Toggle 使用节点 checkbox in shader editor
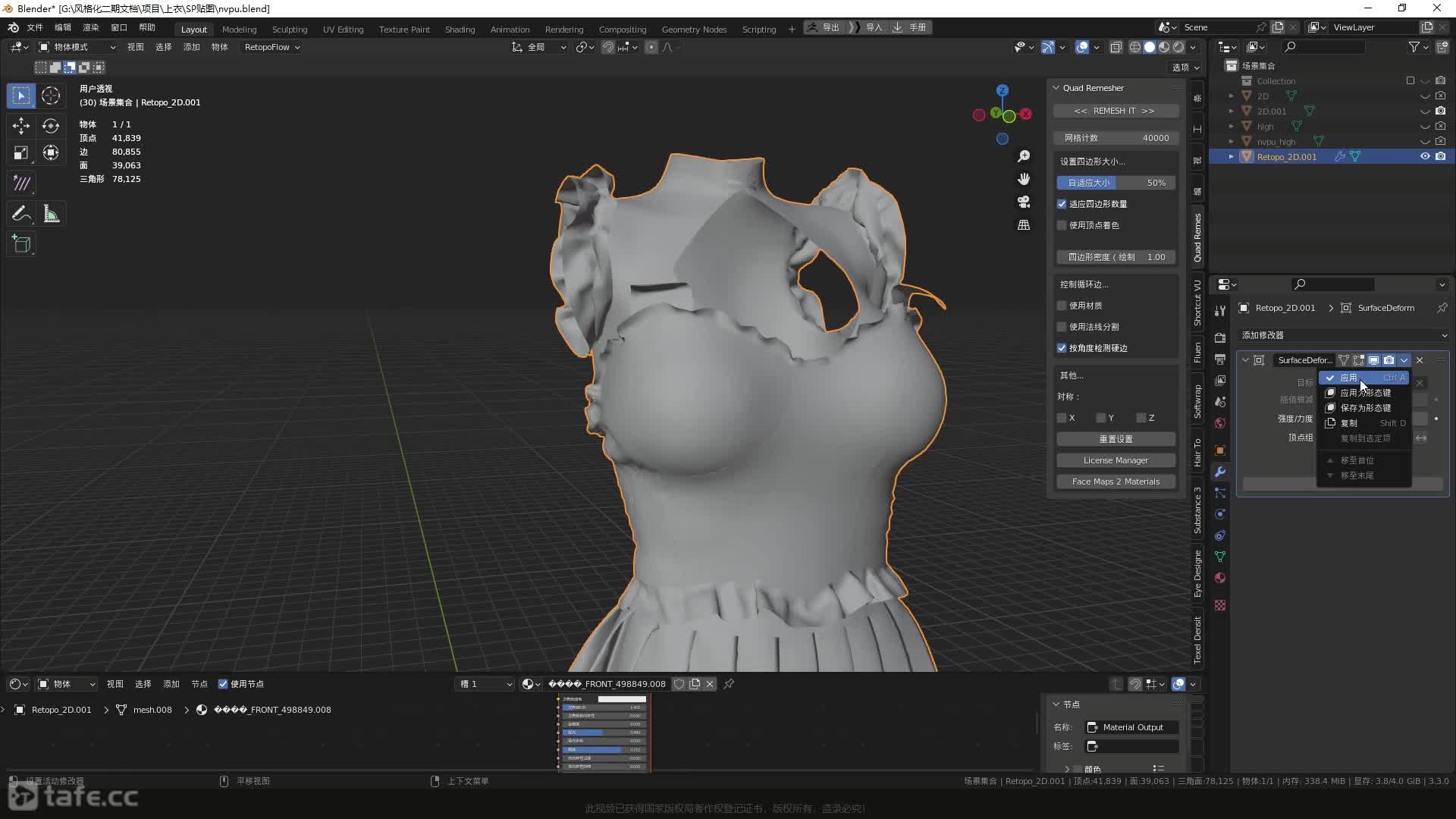1456x819 pixels. click(x=223, y=684)
